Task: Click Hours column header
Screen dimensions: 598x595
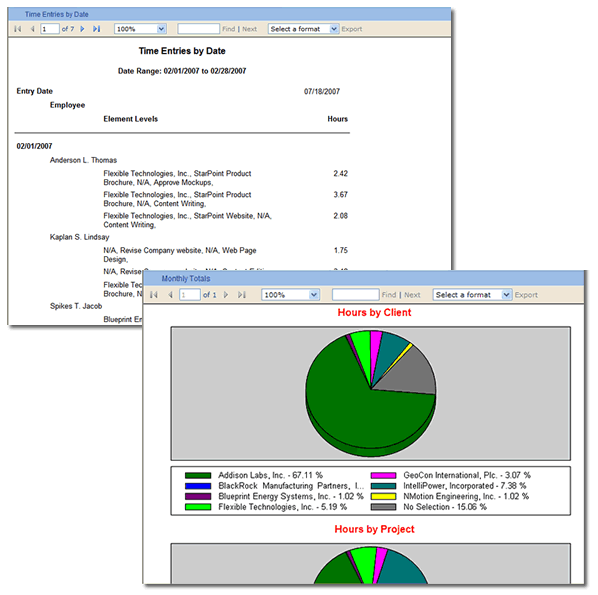Action: click(x=338, y=119)
